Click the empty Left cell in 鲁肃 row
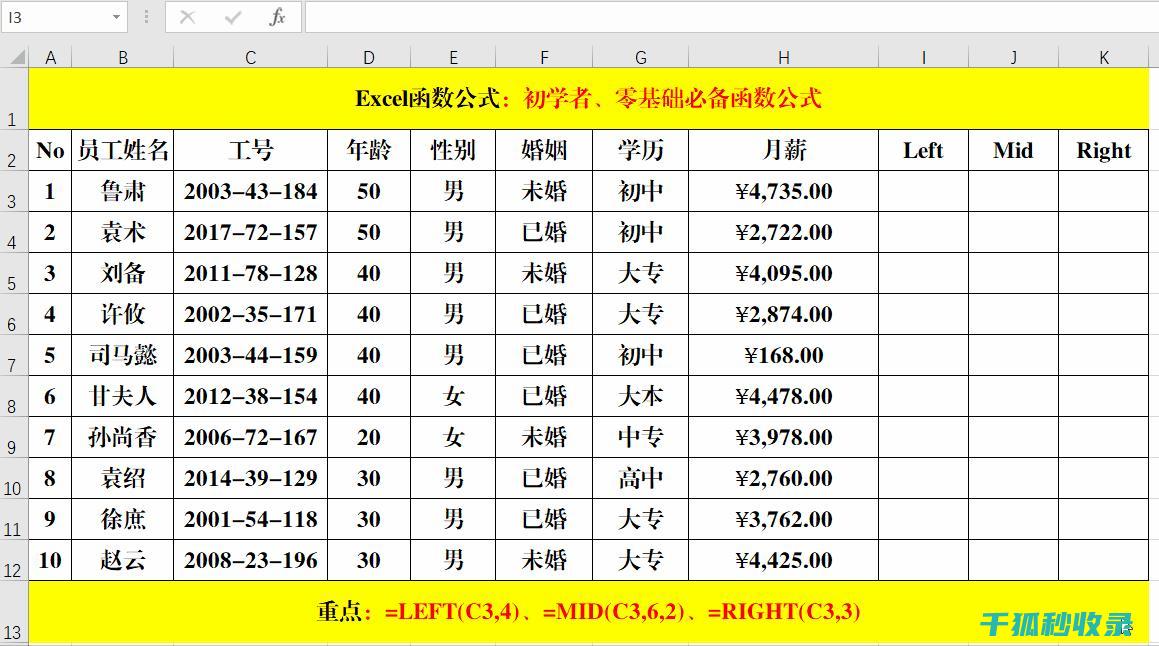 [x=923, y=191]
